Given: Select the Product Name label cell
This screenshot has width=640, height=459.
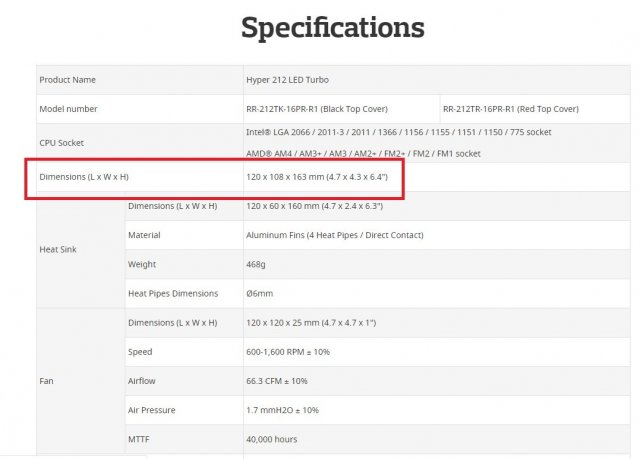Looking at the screenshot, I should pos(67,80).
